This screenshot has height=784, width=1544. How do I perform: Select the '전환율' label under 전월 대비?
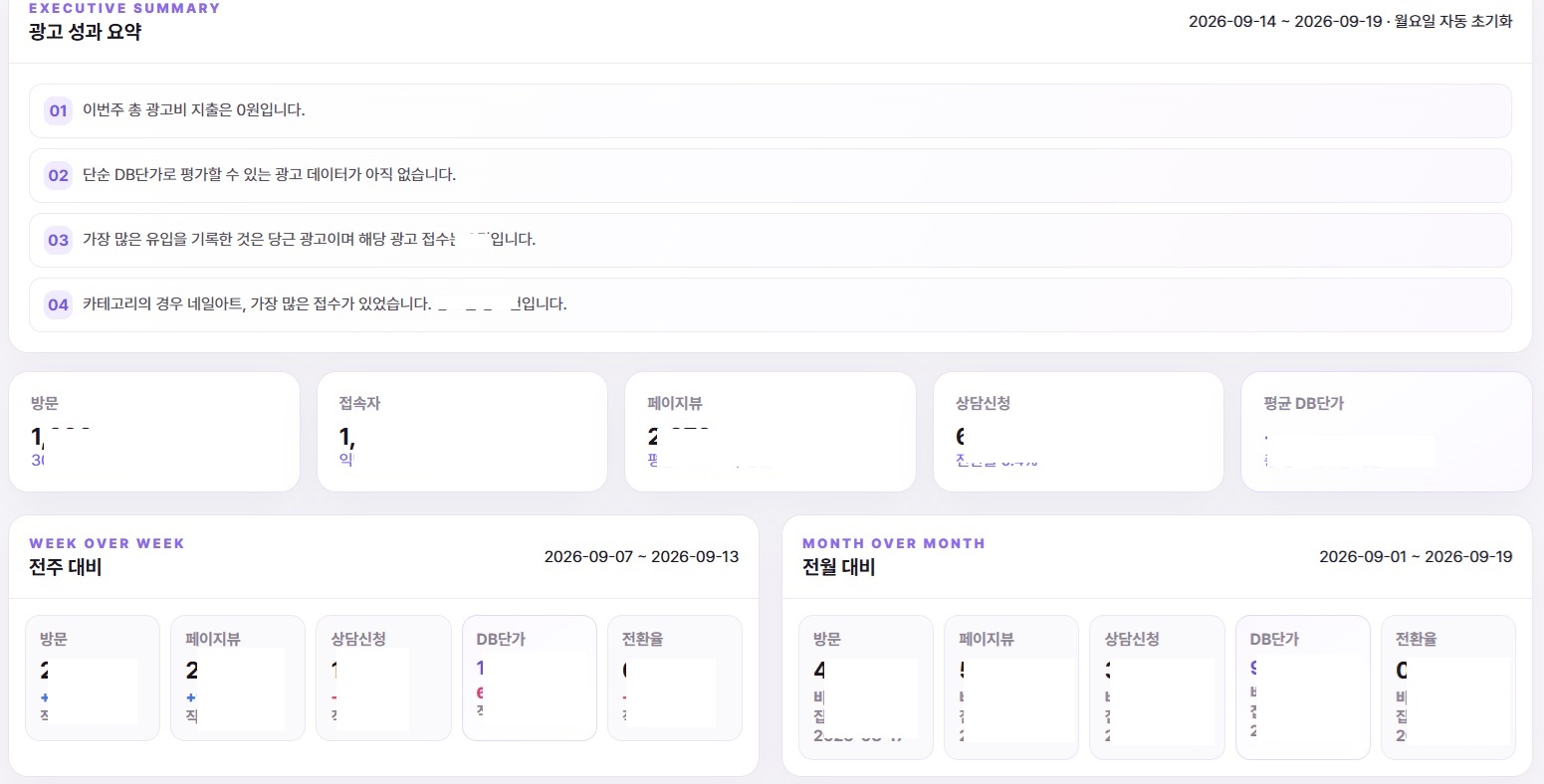coord(1417,639)
